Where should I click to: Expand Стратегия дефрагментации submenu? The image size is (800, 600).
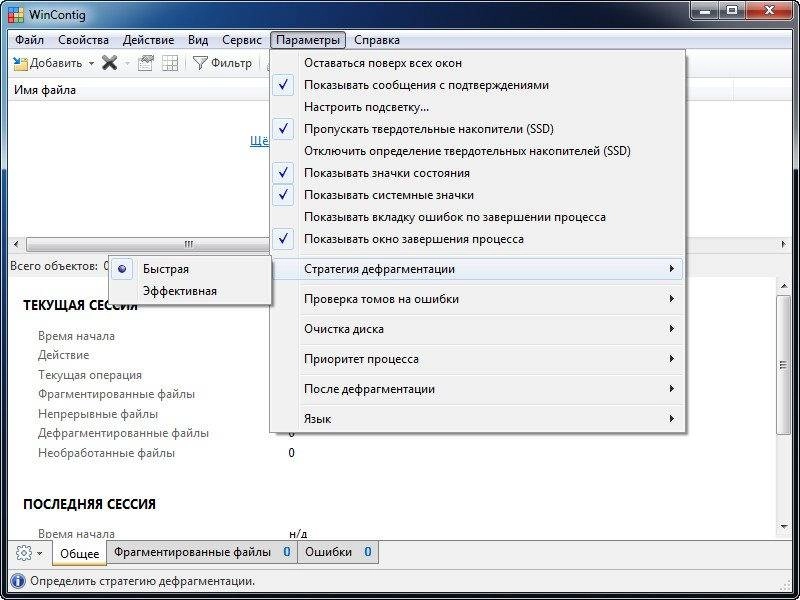tap(478, 269)
